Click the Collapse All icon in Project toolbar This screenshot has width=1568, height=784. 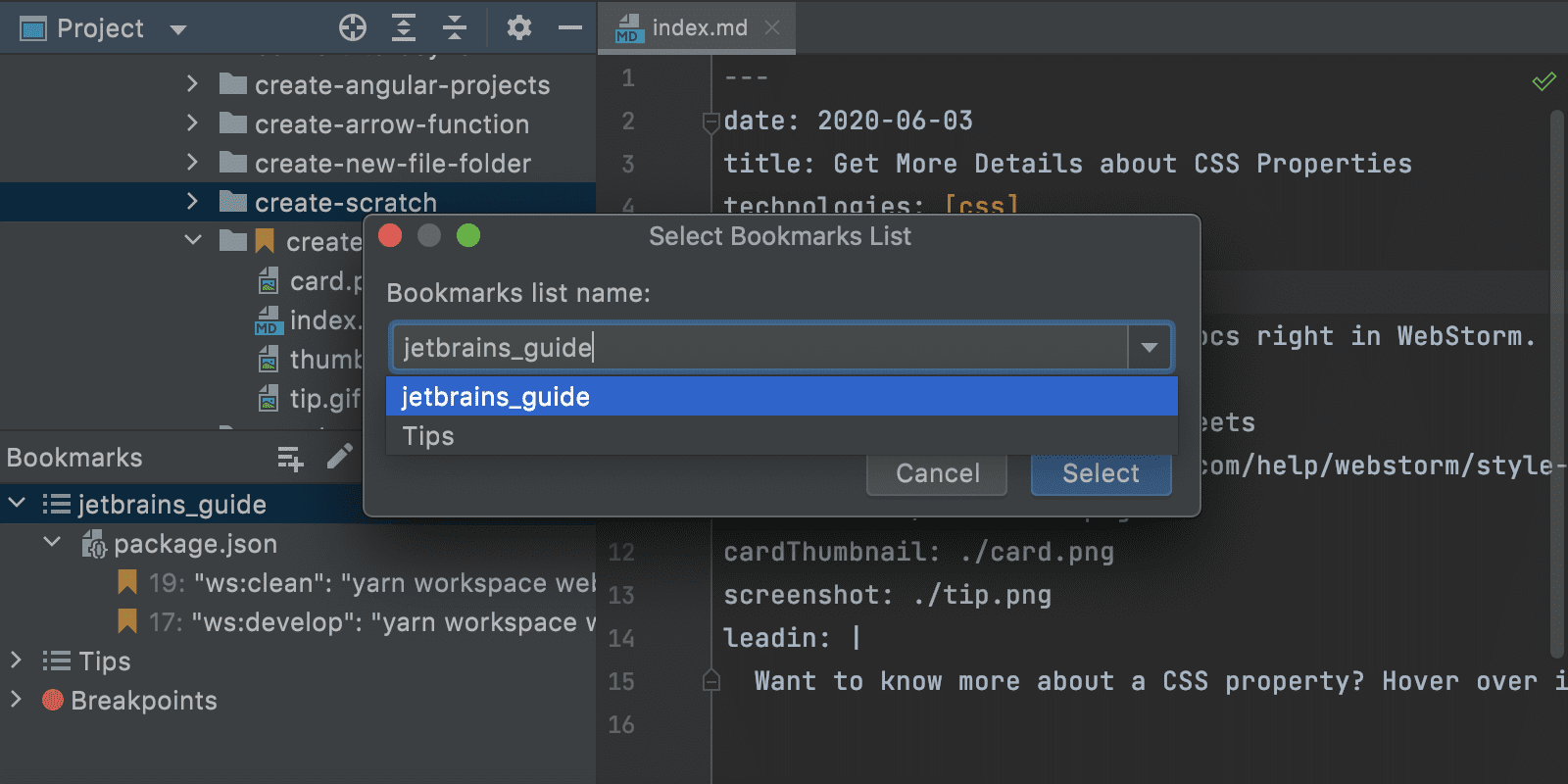455,27
